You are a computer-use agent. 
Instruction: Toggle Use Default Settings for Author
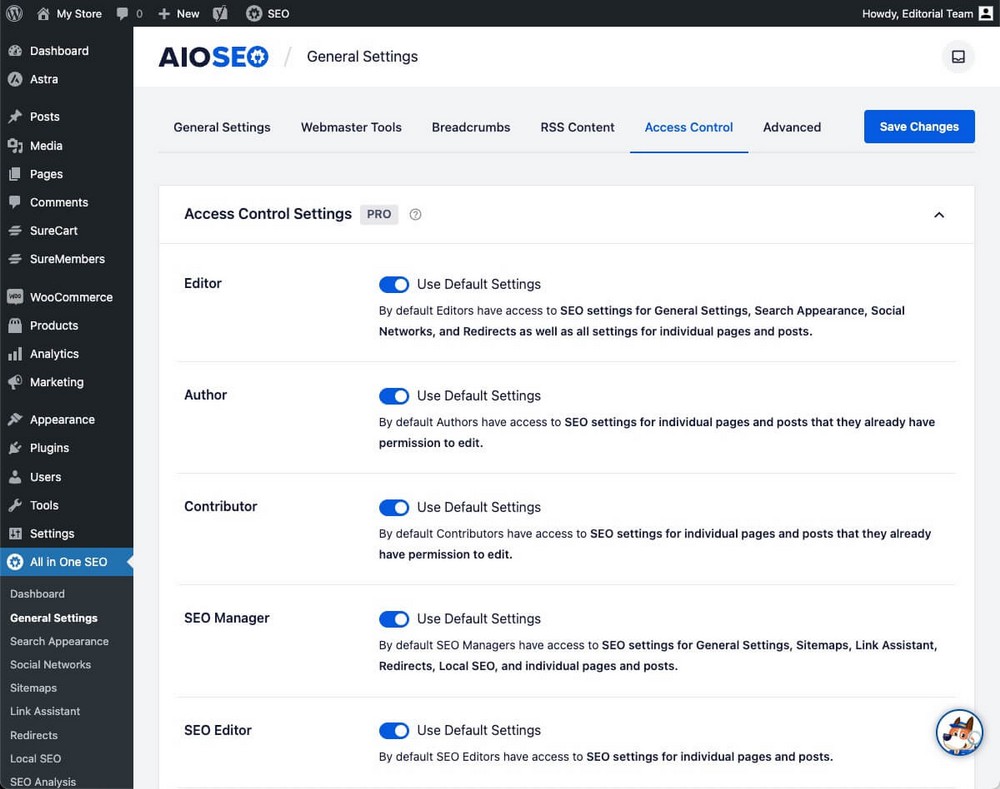tap(393, 396)
